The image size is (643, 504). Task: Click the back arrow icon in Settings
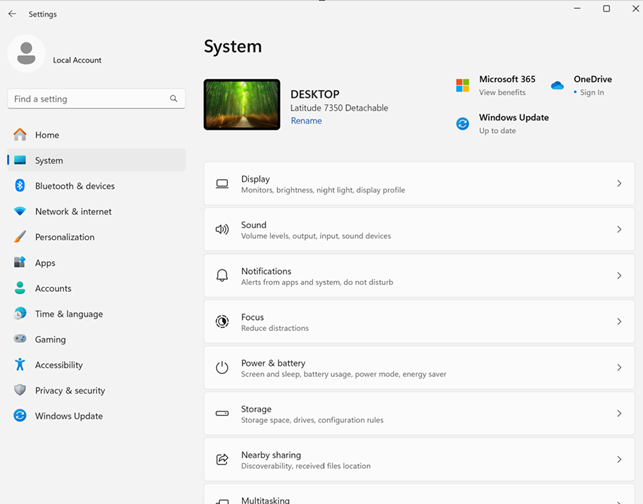tap(12, 14)
